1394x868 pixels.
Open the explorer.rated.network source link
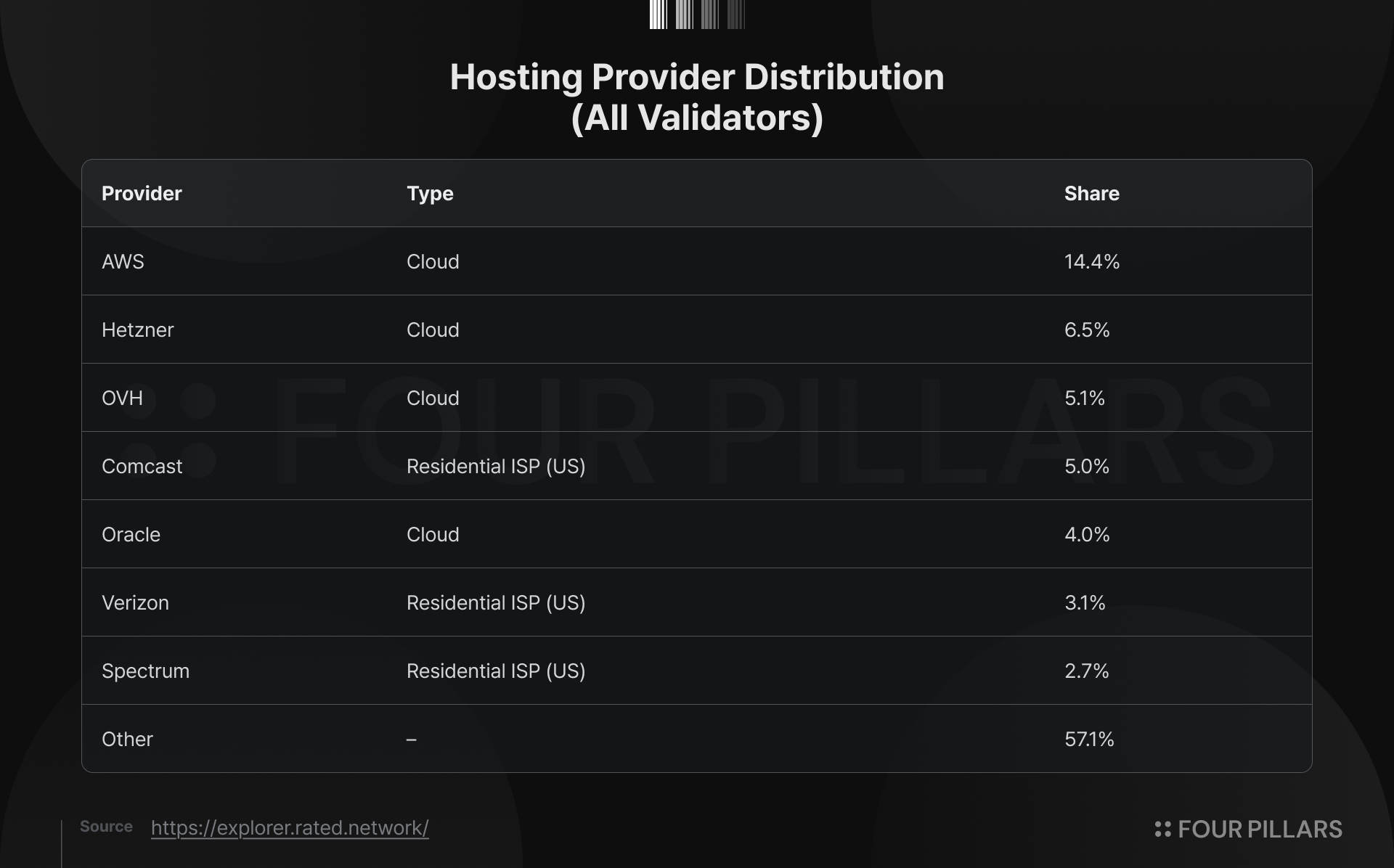click(x=290, y=828)
